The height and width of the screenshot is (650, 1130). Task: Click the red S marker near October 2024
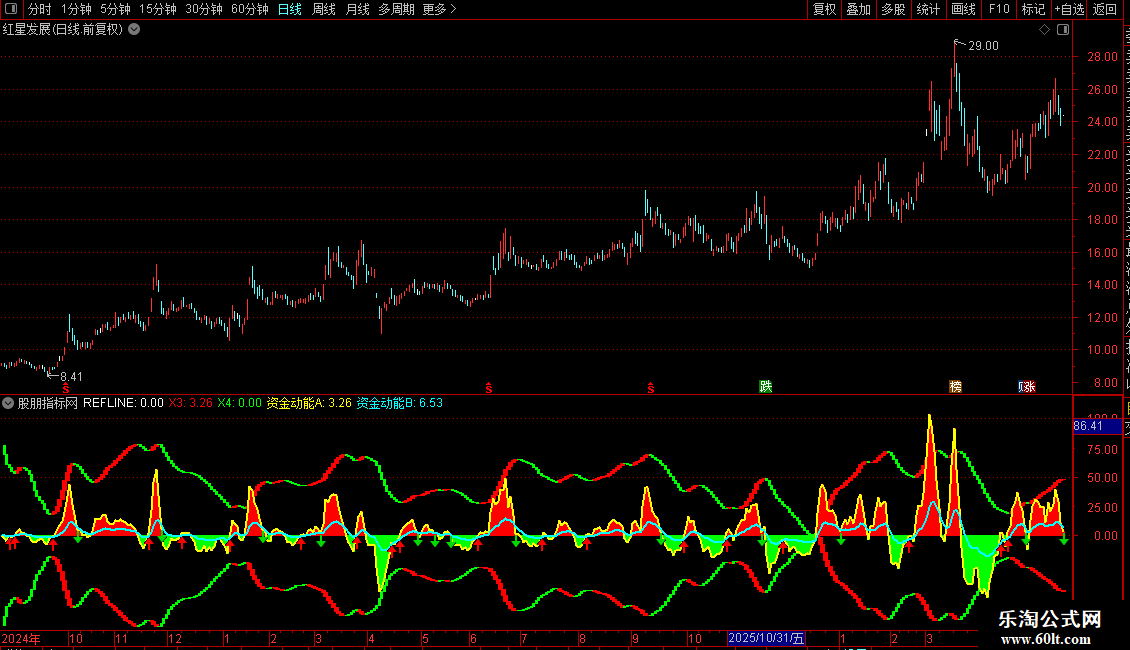[x=66, y=388]
